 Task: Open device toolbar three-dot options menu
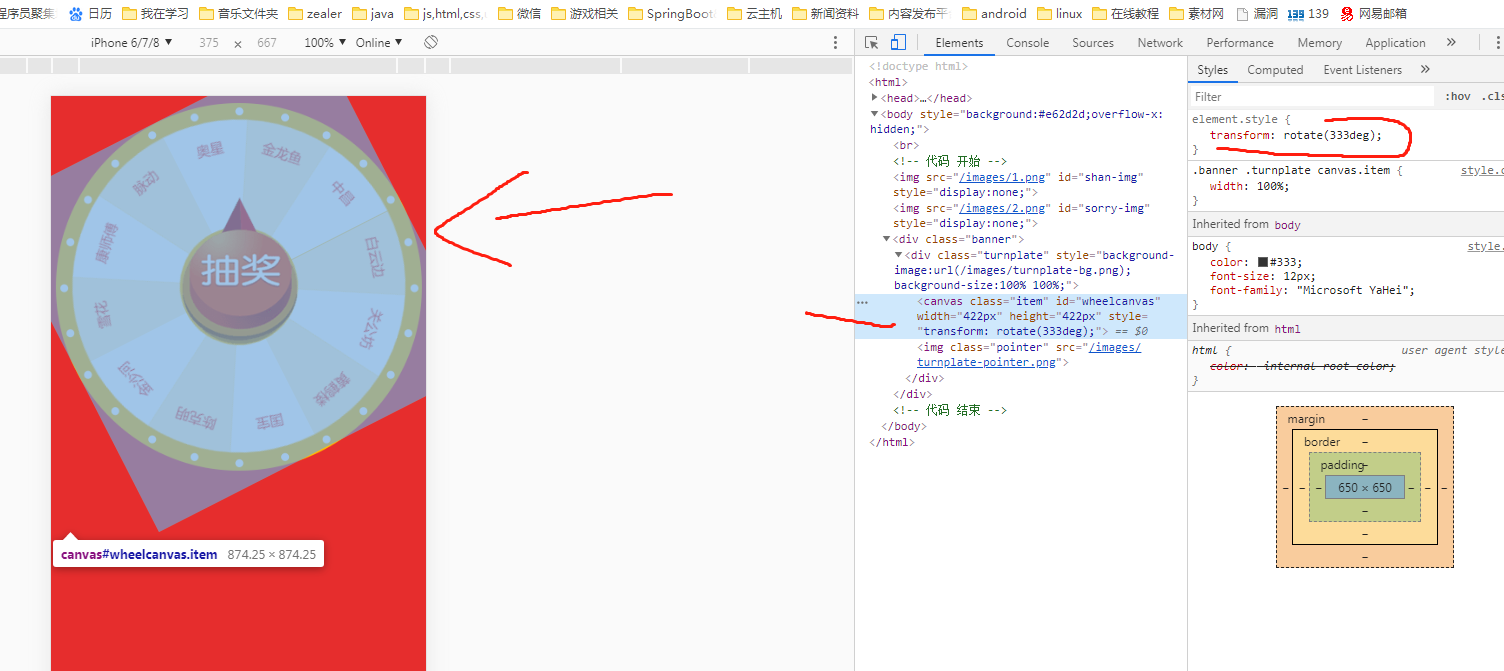pos(836,43)
